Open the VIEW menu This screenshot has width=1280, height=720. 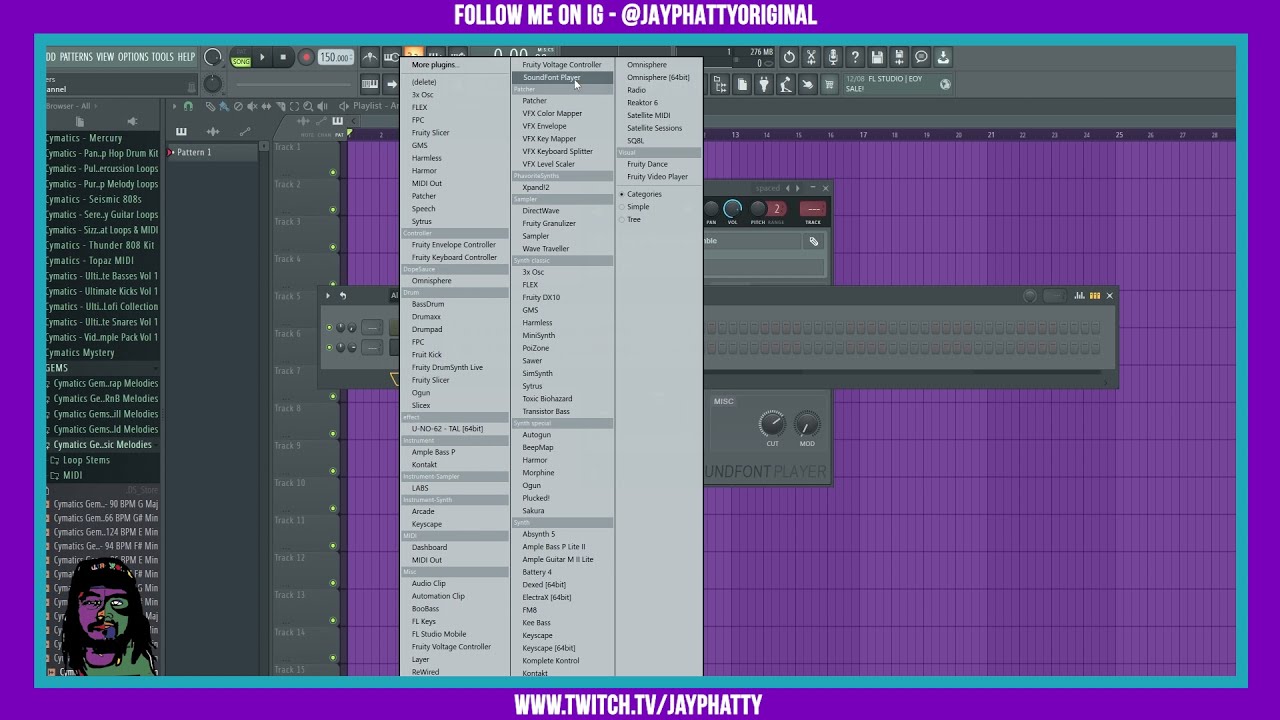point(105,57)
